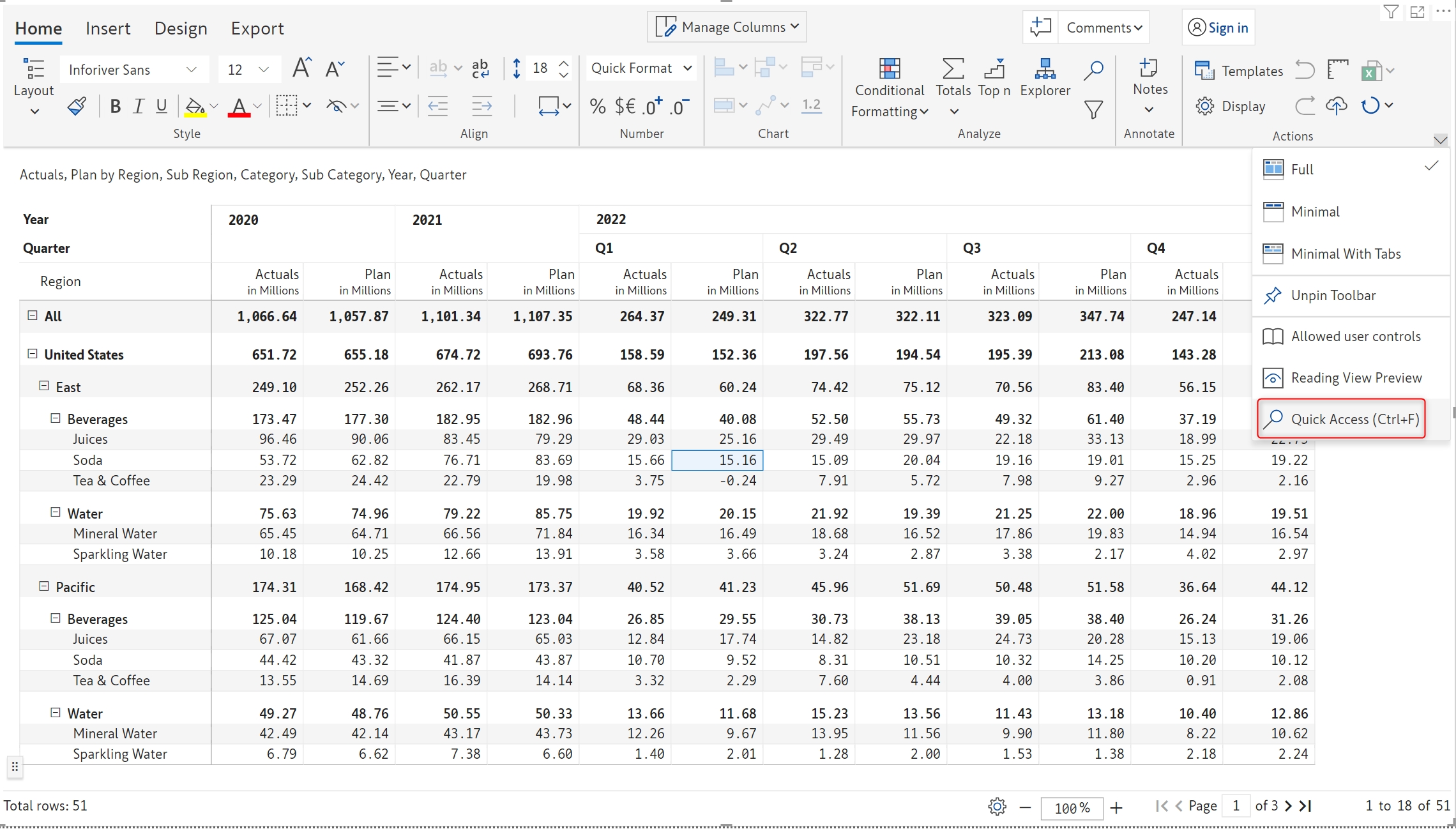1456x829 pixels.
Task: Click the Format Painter brush icon
Action: (x=77, y=106)
